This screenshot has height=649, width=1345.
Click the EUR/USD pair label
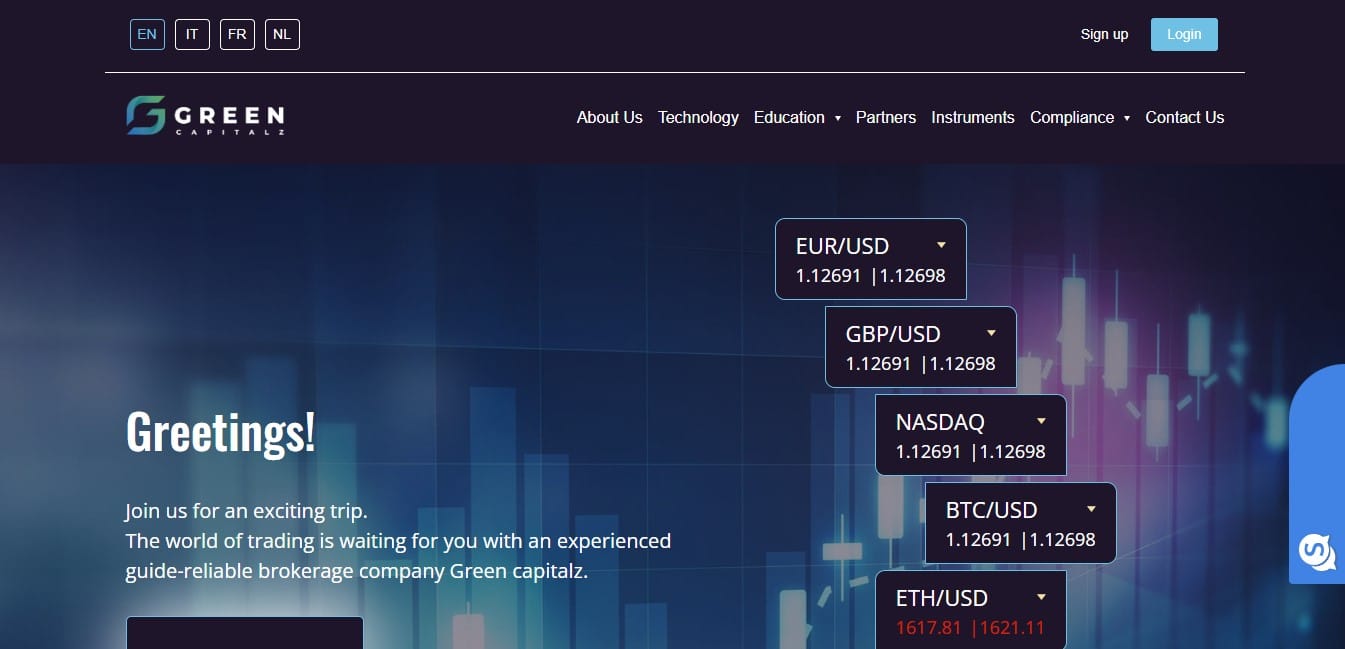tap(842, 246)
